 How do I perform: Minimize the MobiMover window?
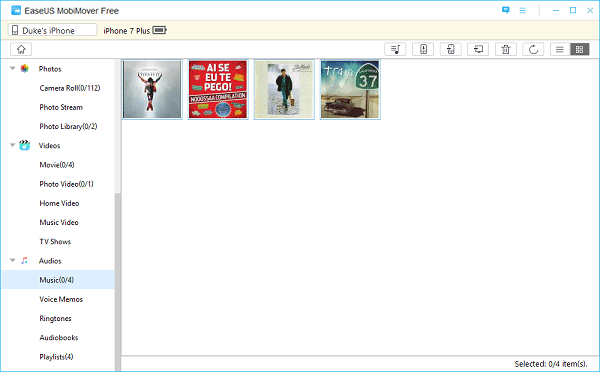click(556, 10)
